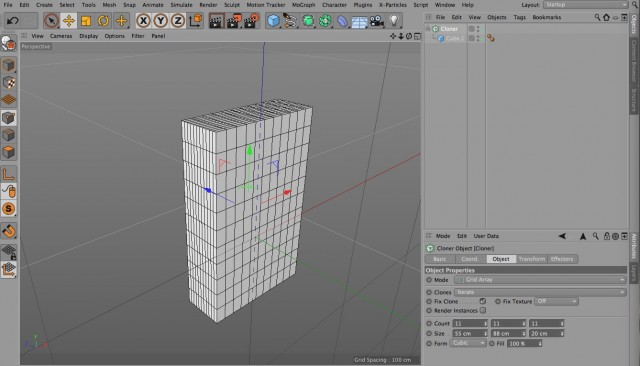
Task: Add a floor environment object
Action: (x=359, y=21)
